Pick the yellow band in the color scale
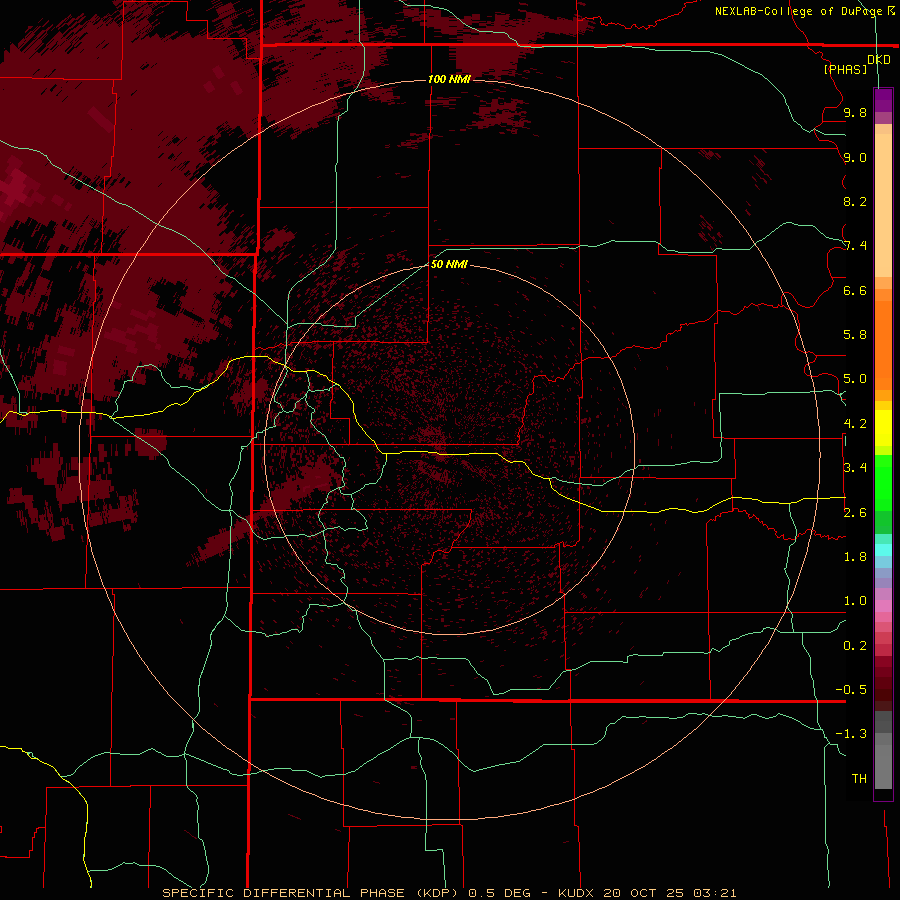900x900 pixels. coord(883,428)
